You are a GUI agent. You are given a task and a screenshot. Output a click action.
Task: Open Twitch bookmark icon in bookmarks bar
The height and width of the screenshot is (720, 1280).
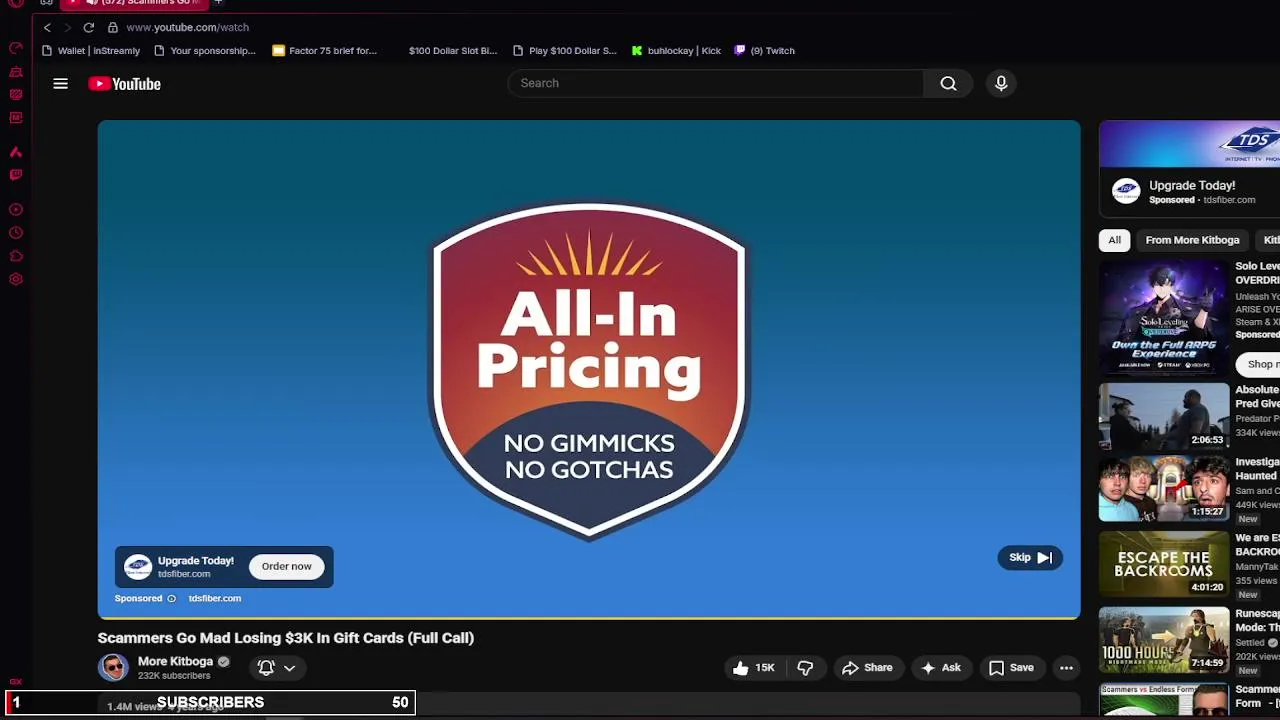(740, 50)
